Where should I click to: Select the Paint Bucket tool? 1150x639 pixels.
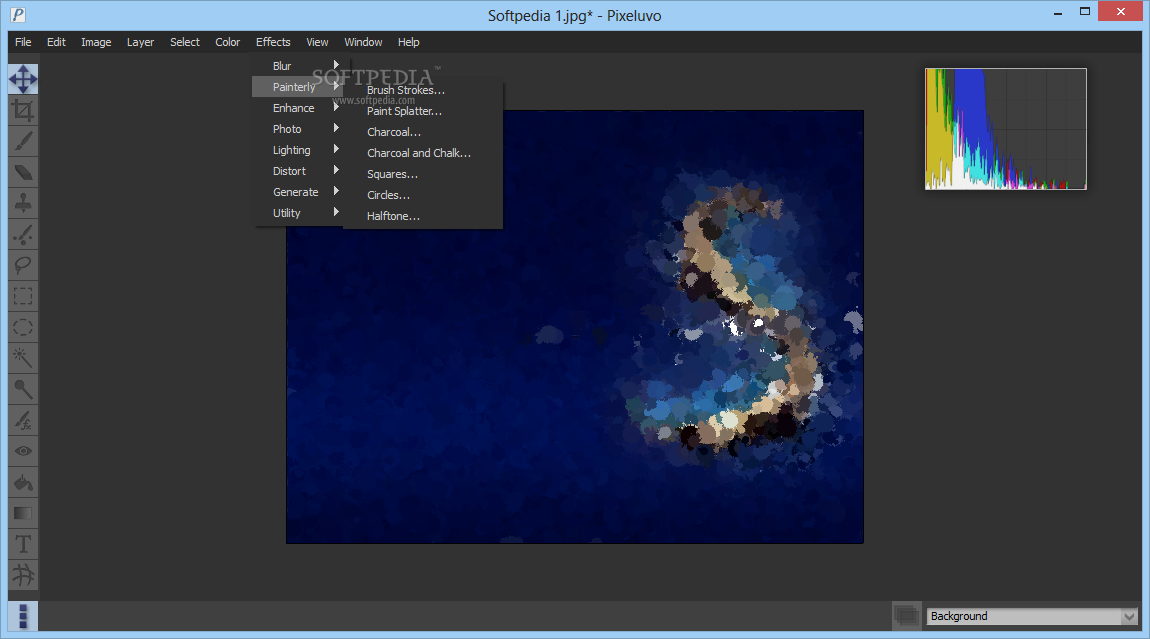23,482
